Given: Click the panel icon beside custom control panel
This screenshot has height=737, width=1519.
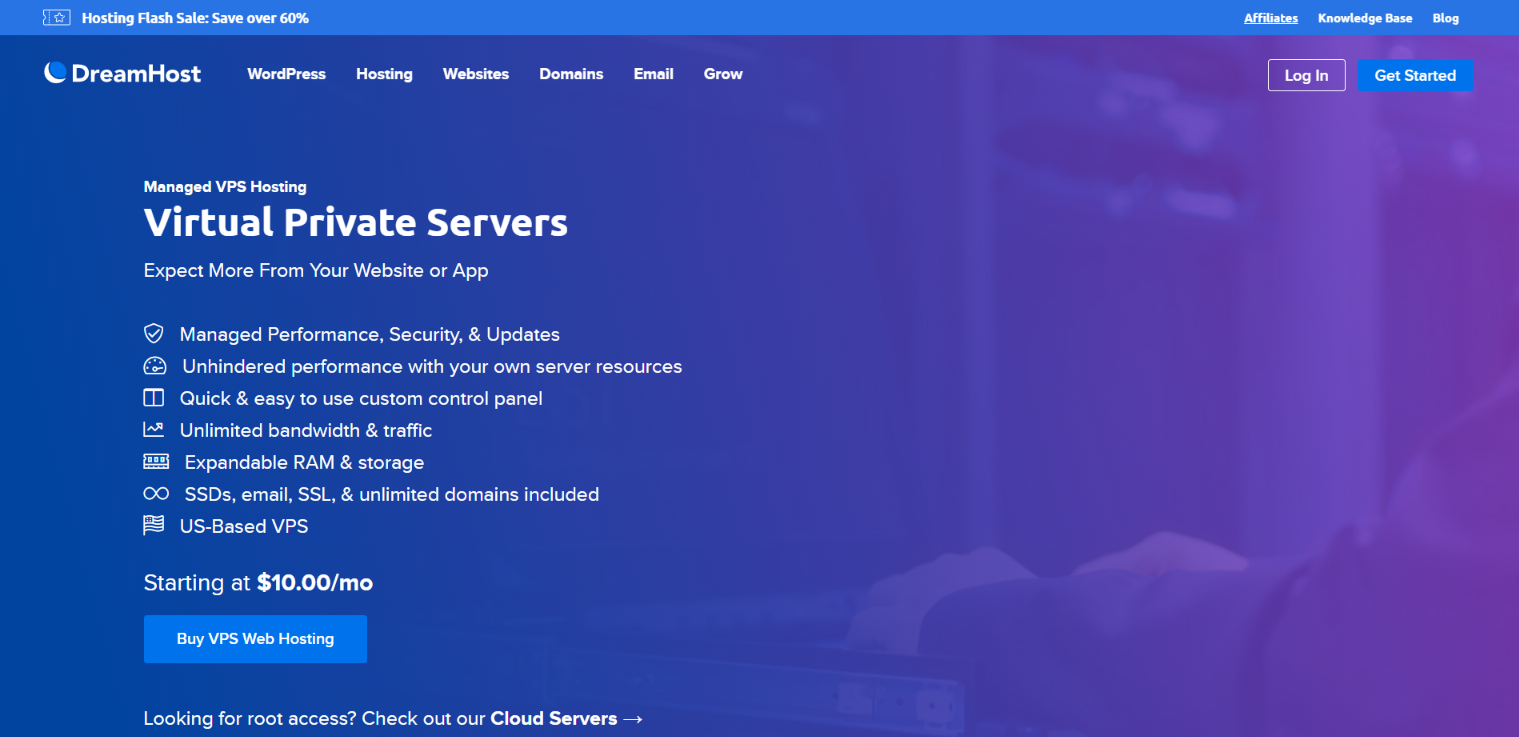Looking at the screenshot, I should tap(153, 398).
